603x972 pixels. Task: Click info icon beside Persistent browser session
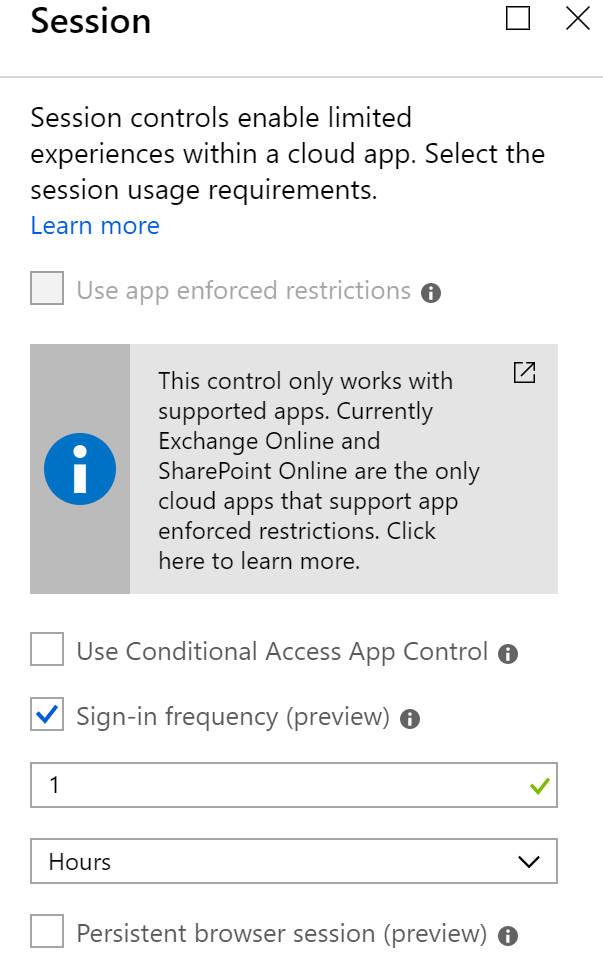point(508,935)
